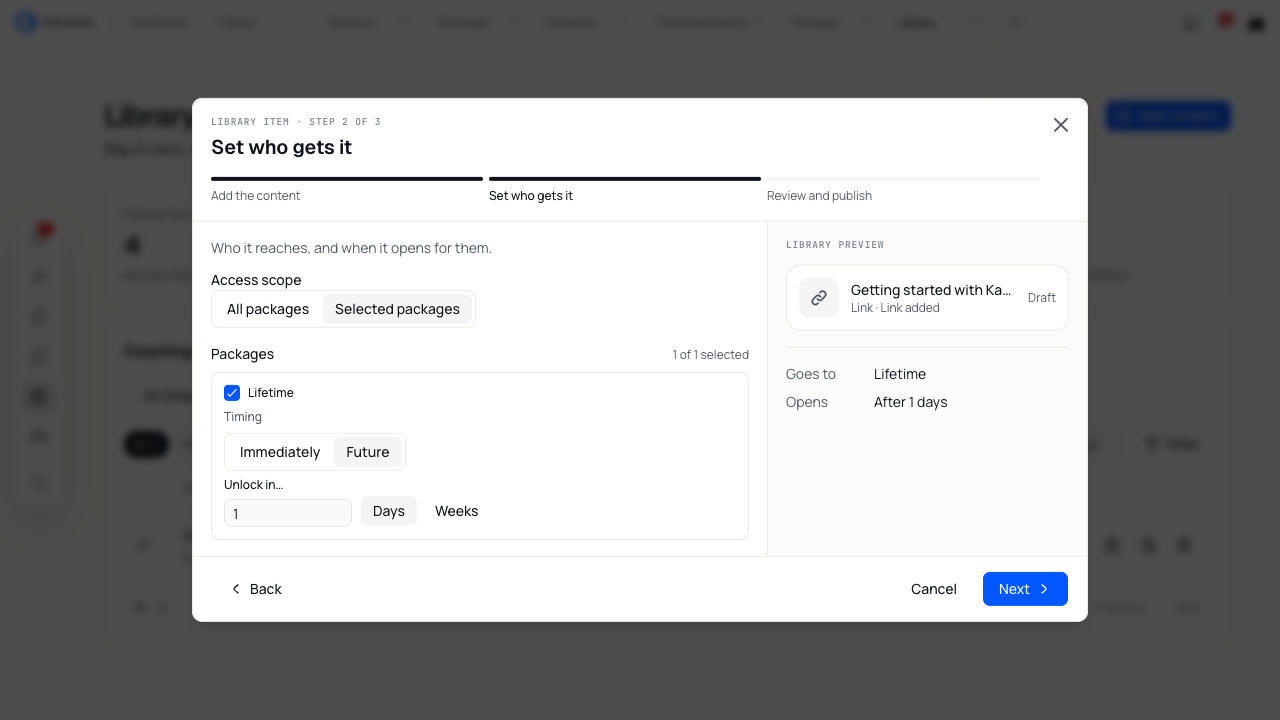This screenshot has width=1280, height=720.
Task: Set unlock unit to Weeks
Action: tap(457, 511)
